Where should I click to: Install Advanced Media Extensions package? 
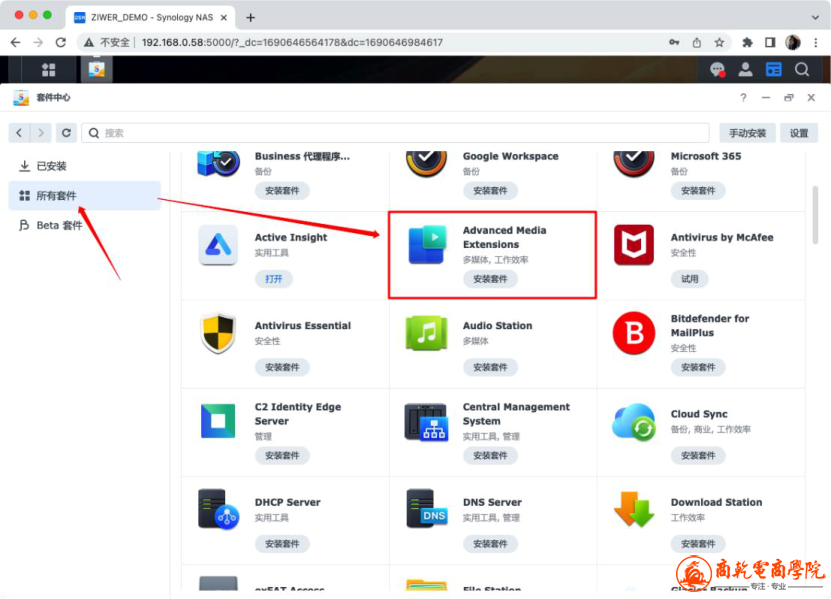pyautogui.click(x=490, y=279)
